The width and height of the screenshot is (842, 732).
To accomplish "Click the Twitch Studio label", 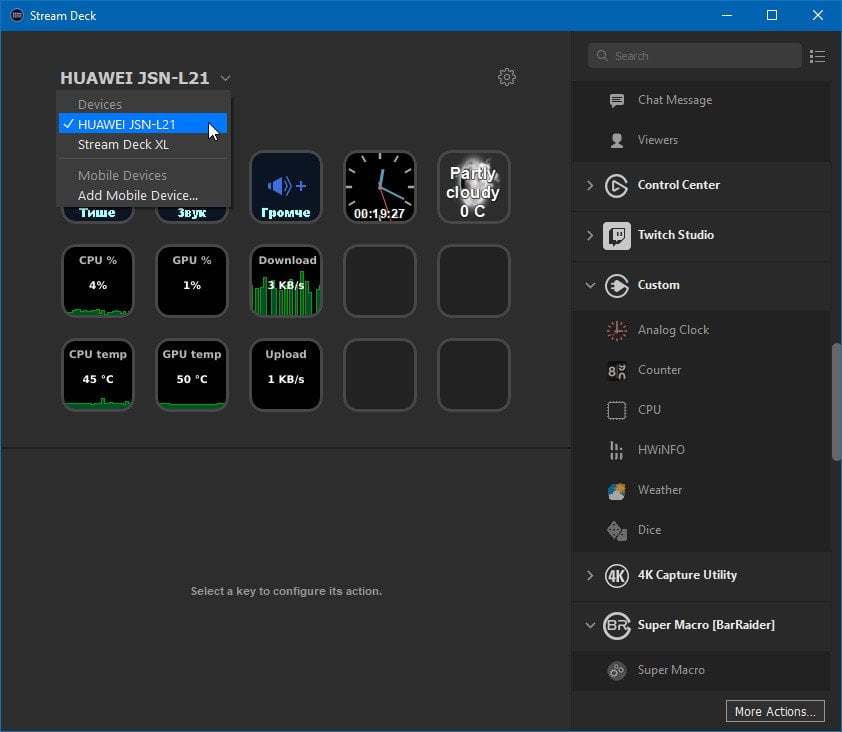I will point(676,235).
